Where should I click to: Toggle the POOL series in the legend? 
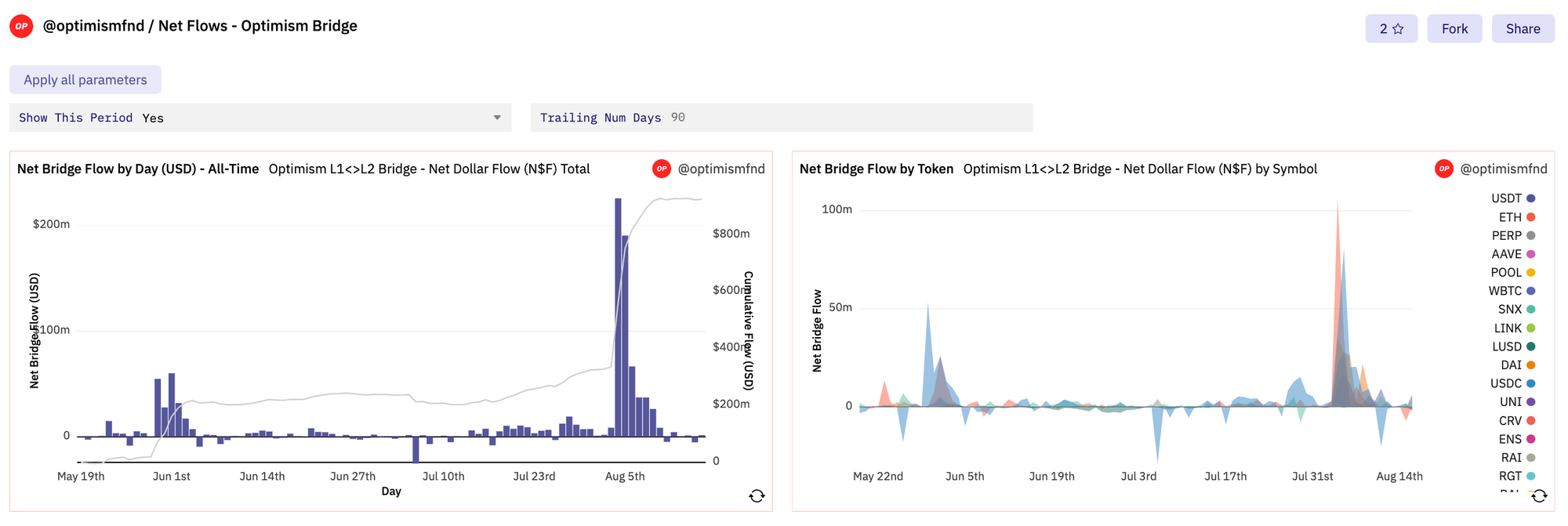click(x=1513, y=272)
